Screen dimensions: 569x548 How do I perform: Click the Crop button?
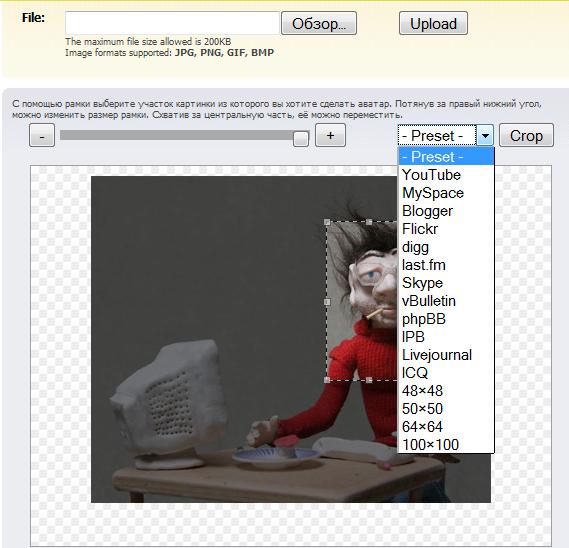526,135
